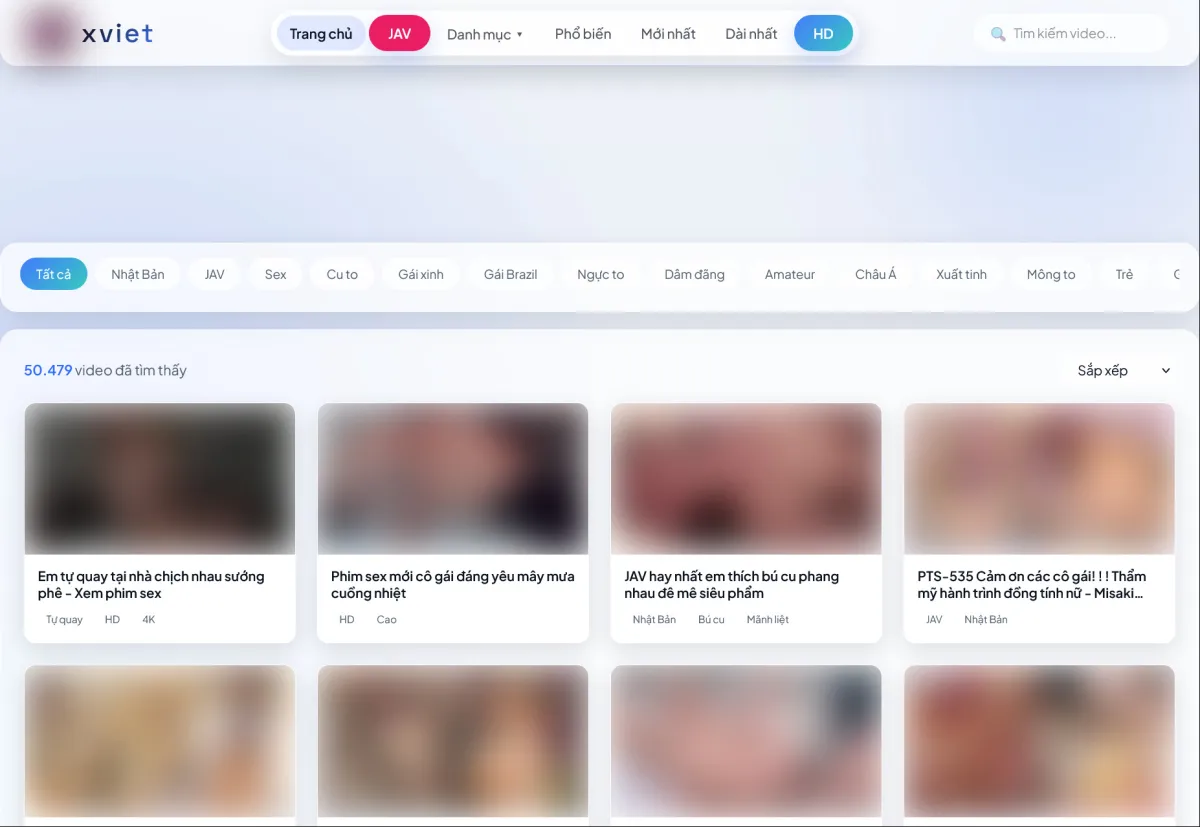Enable the Châu Á filter chip
This screenshot has height=827, width=1200.
click(876, 274)
